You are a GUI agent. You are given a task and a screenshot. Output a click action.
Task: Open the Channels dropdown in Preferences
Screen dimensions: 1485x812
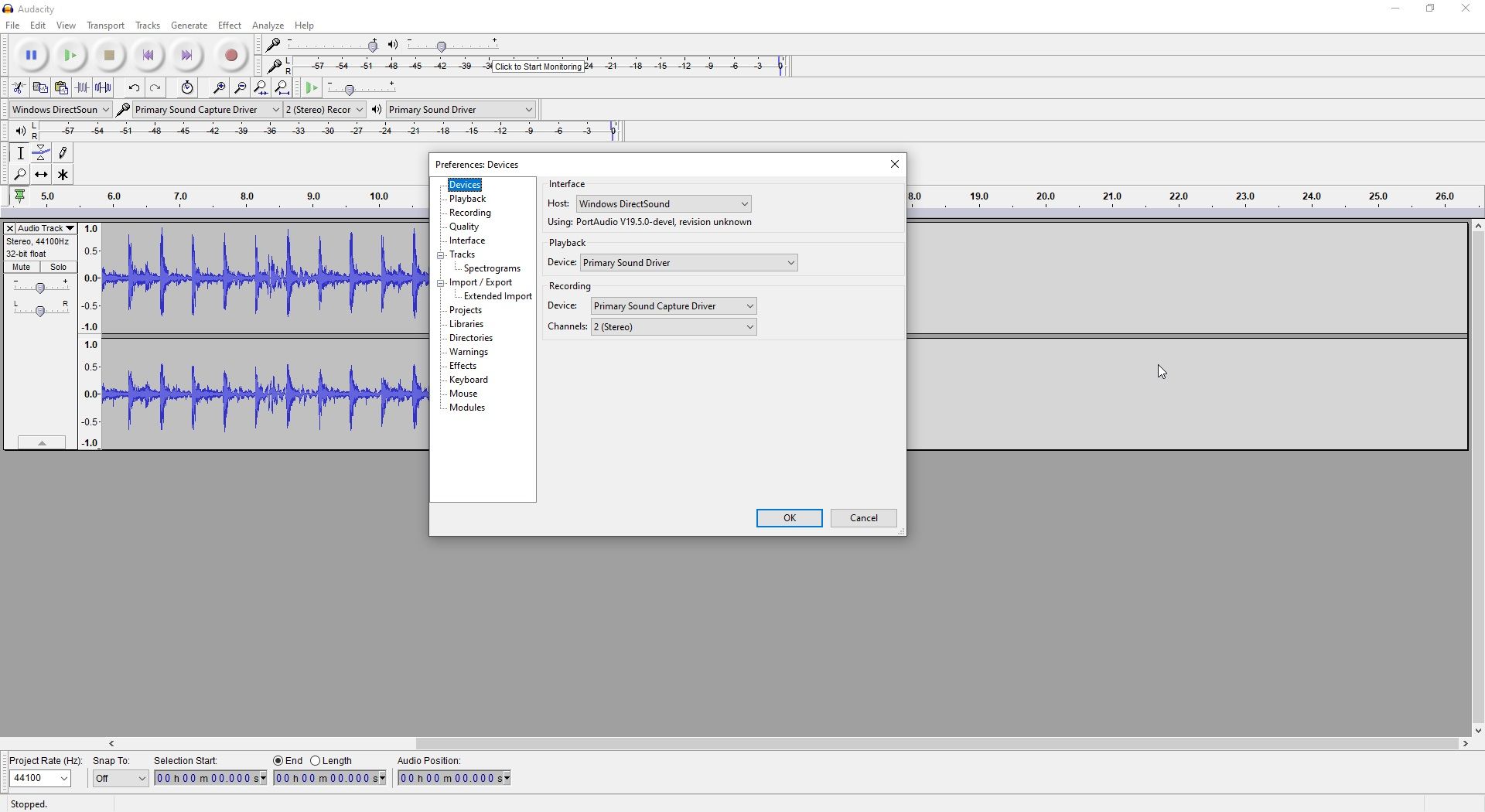pos(674,327)
